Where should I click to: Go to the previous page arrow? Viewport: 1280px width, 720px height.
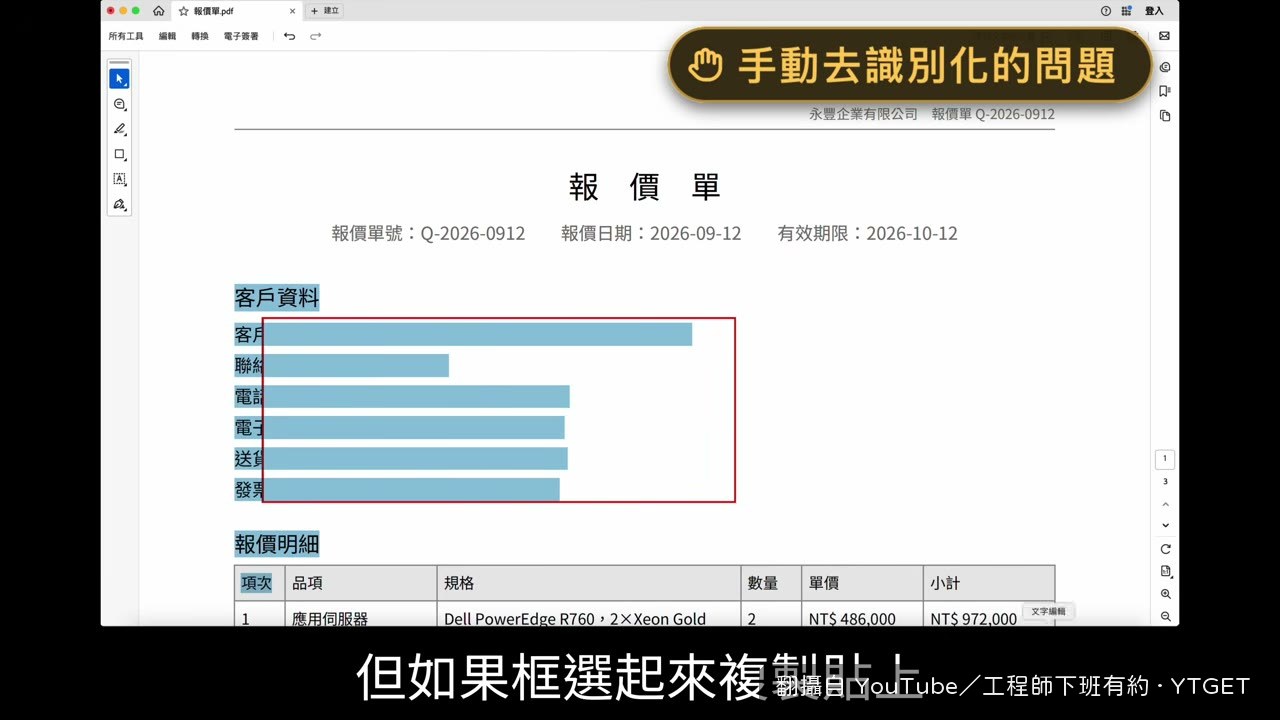point(1165,505)
